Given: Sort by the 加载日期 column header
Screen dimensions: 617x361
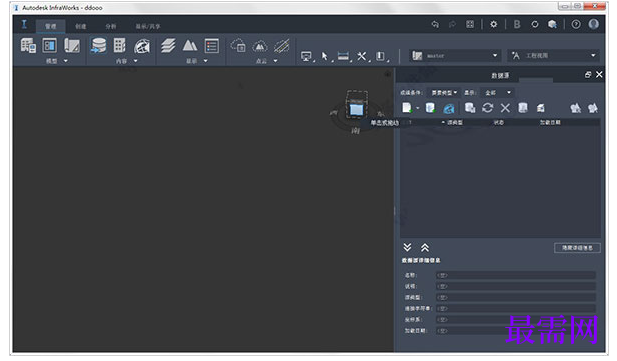Looking at the screenshot, I should [x=550, y=123].
